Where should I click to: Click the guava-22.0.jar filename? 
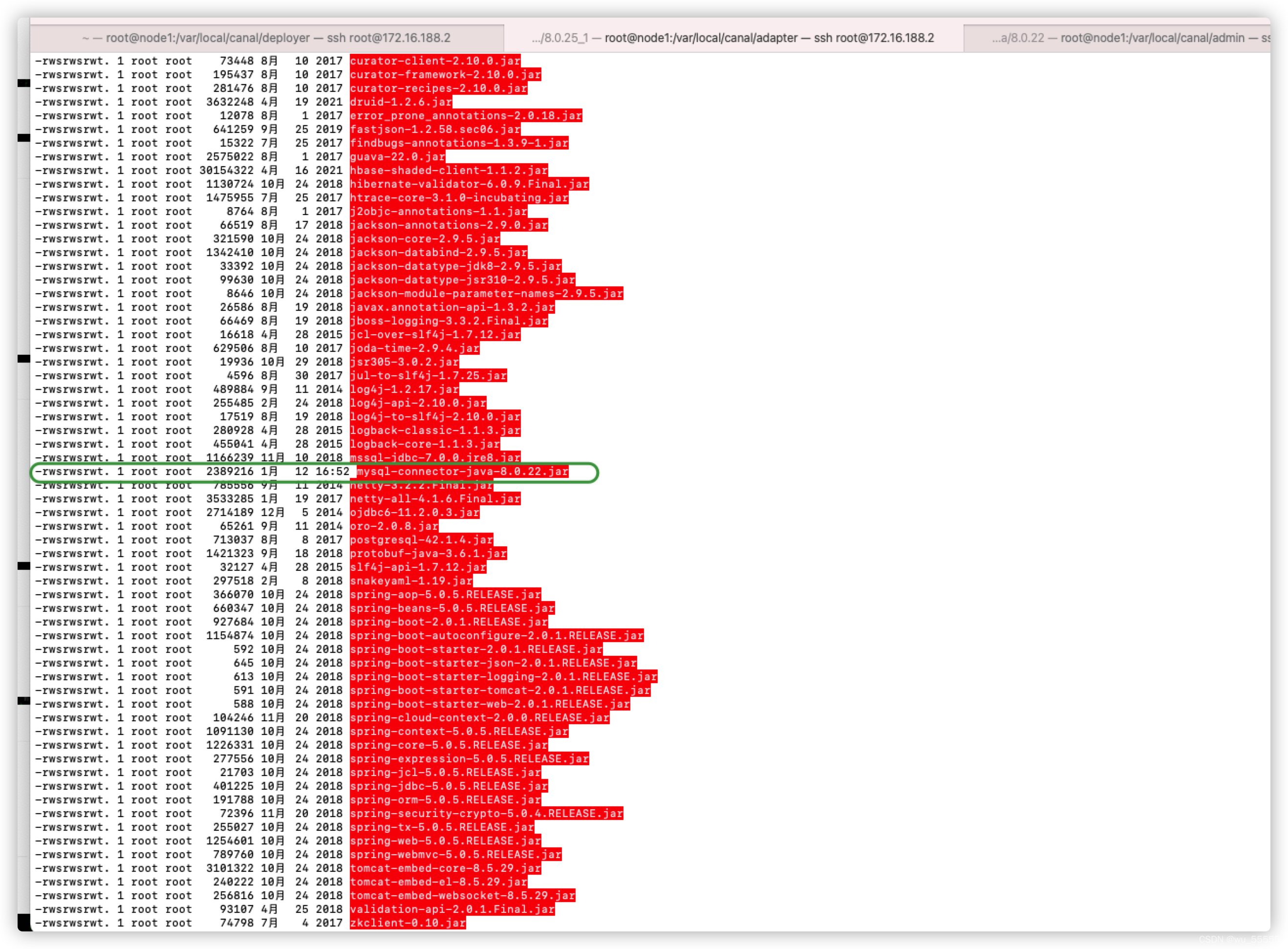click(x=397, y=157)
